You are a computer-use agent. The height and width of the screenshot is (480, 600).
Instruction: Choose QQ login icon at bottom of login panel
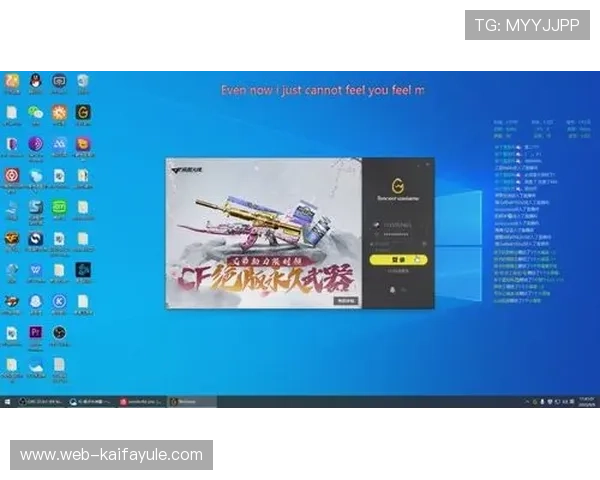click(x=392, y=290)
